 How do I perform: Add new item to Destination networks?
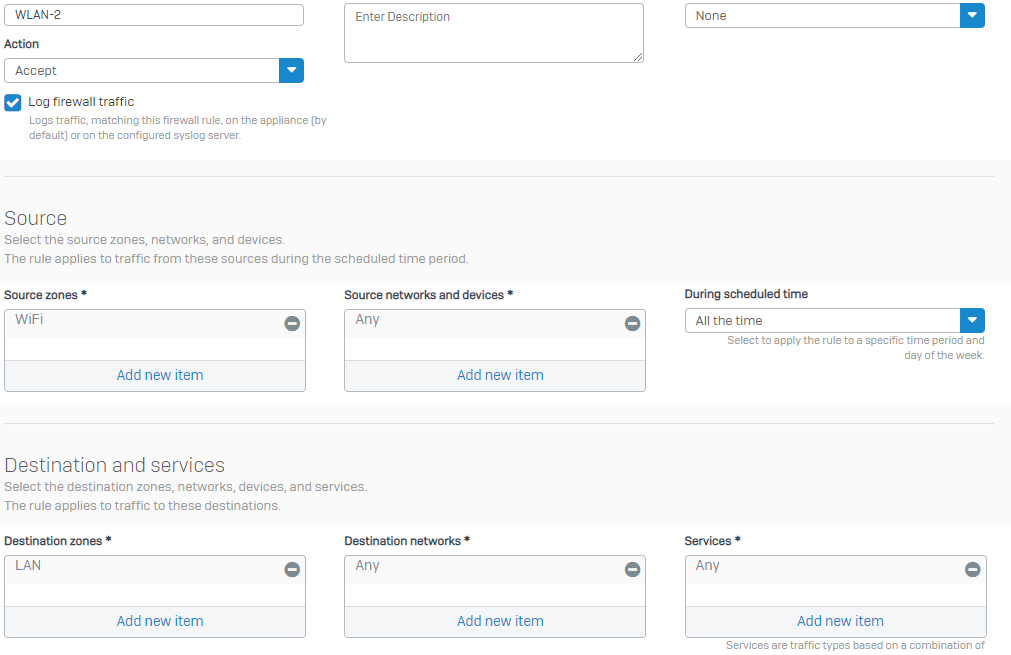coord(500,621)
